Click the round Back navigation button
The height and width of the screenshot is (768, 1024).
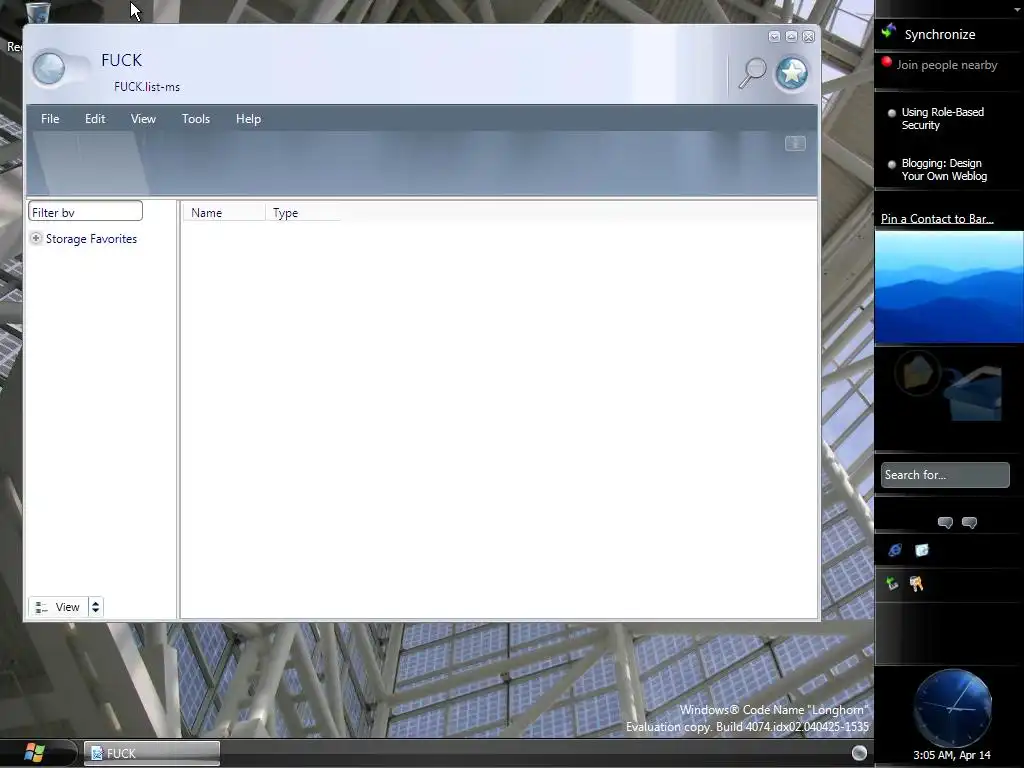[x=49, y=69]
